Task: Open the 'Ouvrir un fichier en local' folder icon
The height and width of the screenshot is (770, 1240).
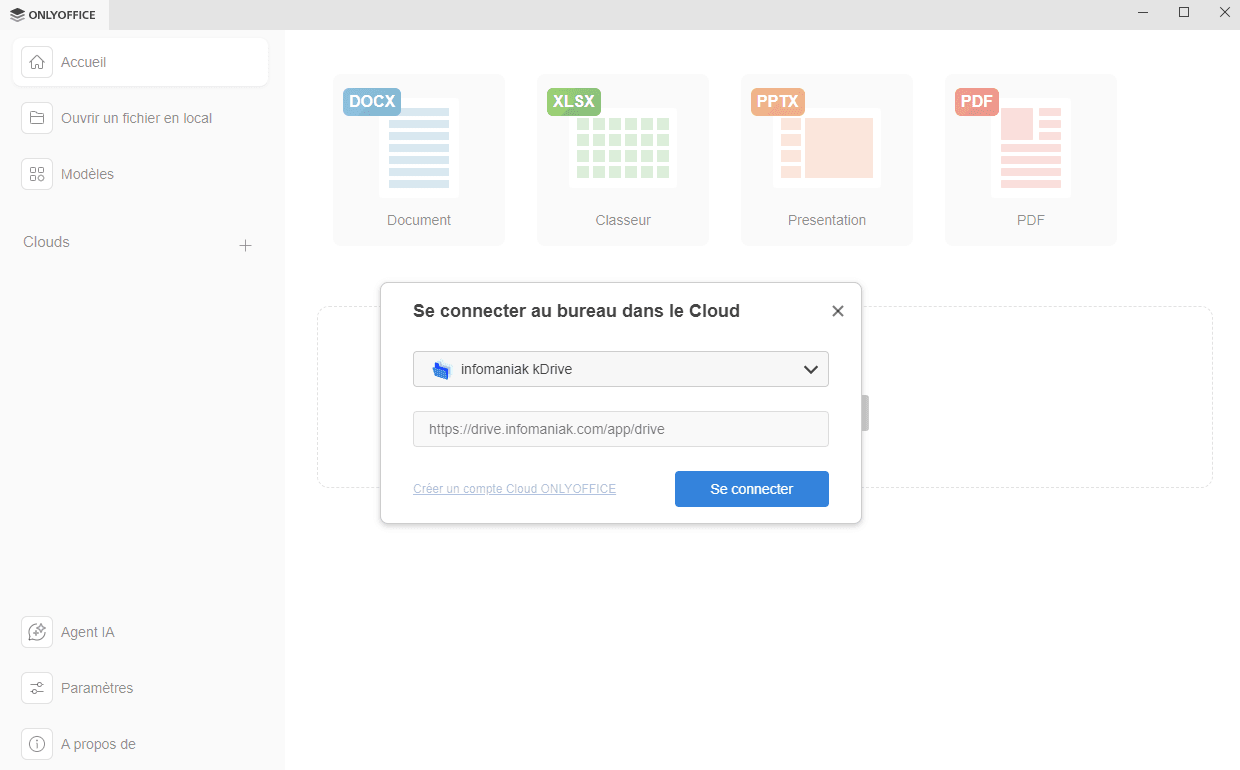Action: pyautogui.click(x=36, y=117)
